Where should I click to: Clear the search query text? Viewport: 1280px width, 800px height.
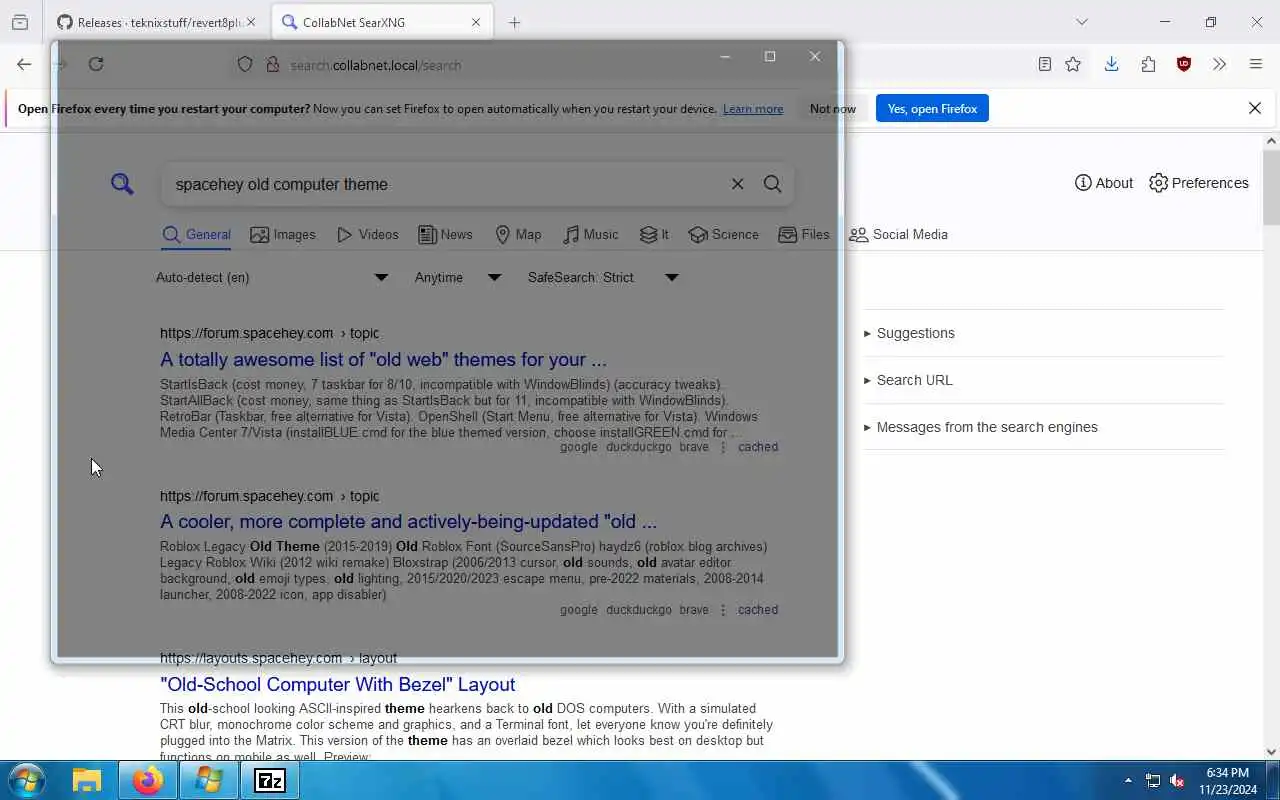tap(737, 184)
